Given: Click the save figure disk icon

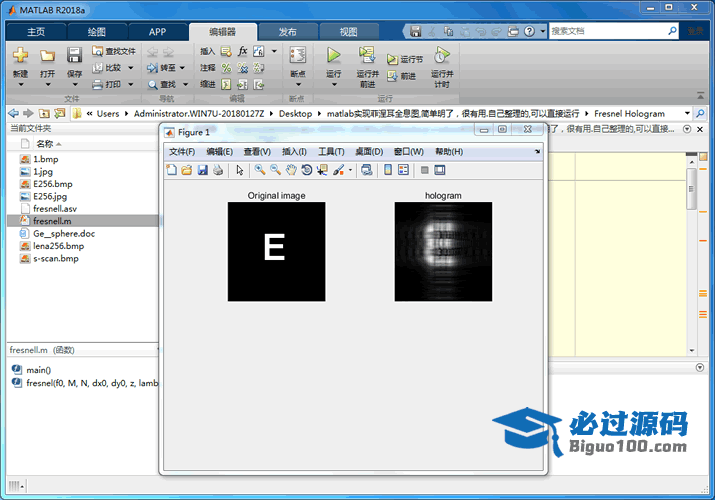Looking at the screenshot, I should coord(202,170).
